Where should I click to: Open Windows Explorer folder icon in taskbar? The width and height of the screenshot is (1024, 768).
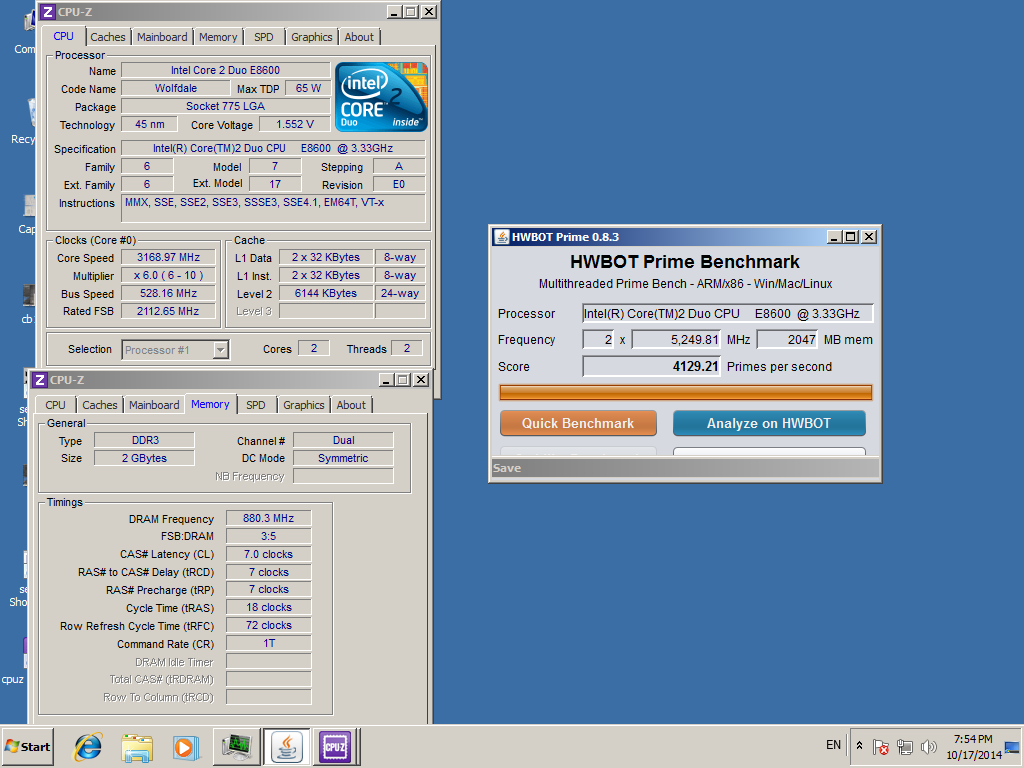137,746
